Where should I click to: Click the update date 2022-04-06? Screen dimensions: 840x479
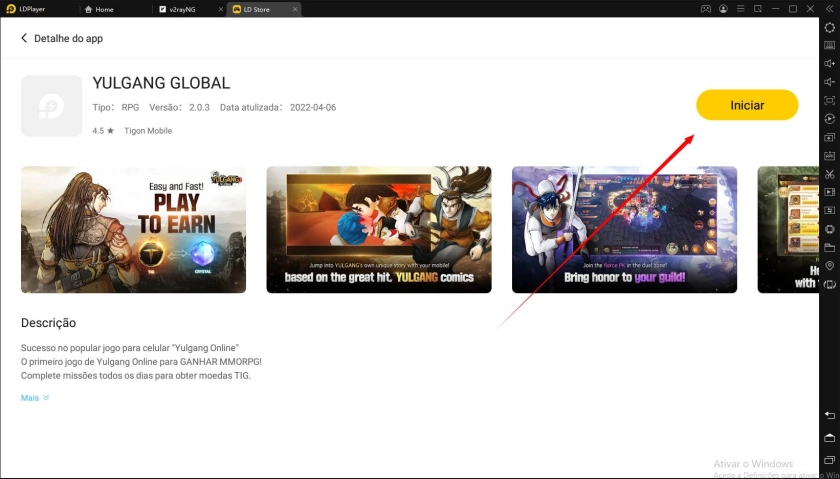pos(313,107)
